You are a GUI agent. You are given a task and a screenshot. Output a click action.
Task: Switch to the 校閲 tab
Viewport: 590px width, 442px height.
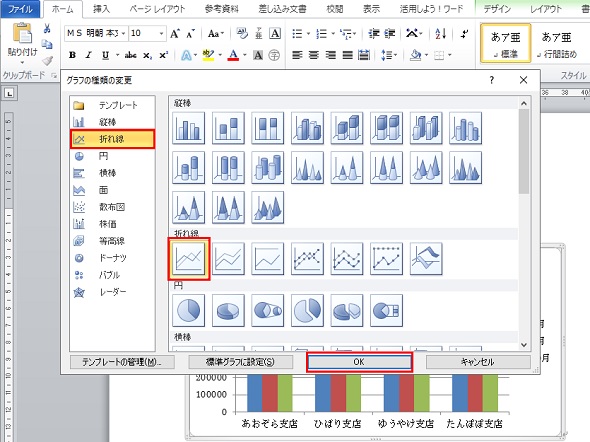(335, 9)
